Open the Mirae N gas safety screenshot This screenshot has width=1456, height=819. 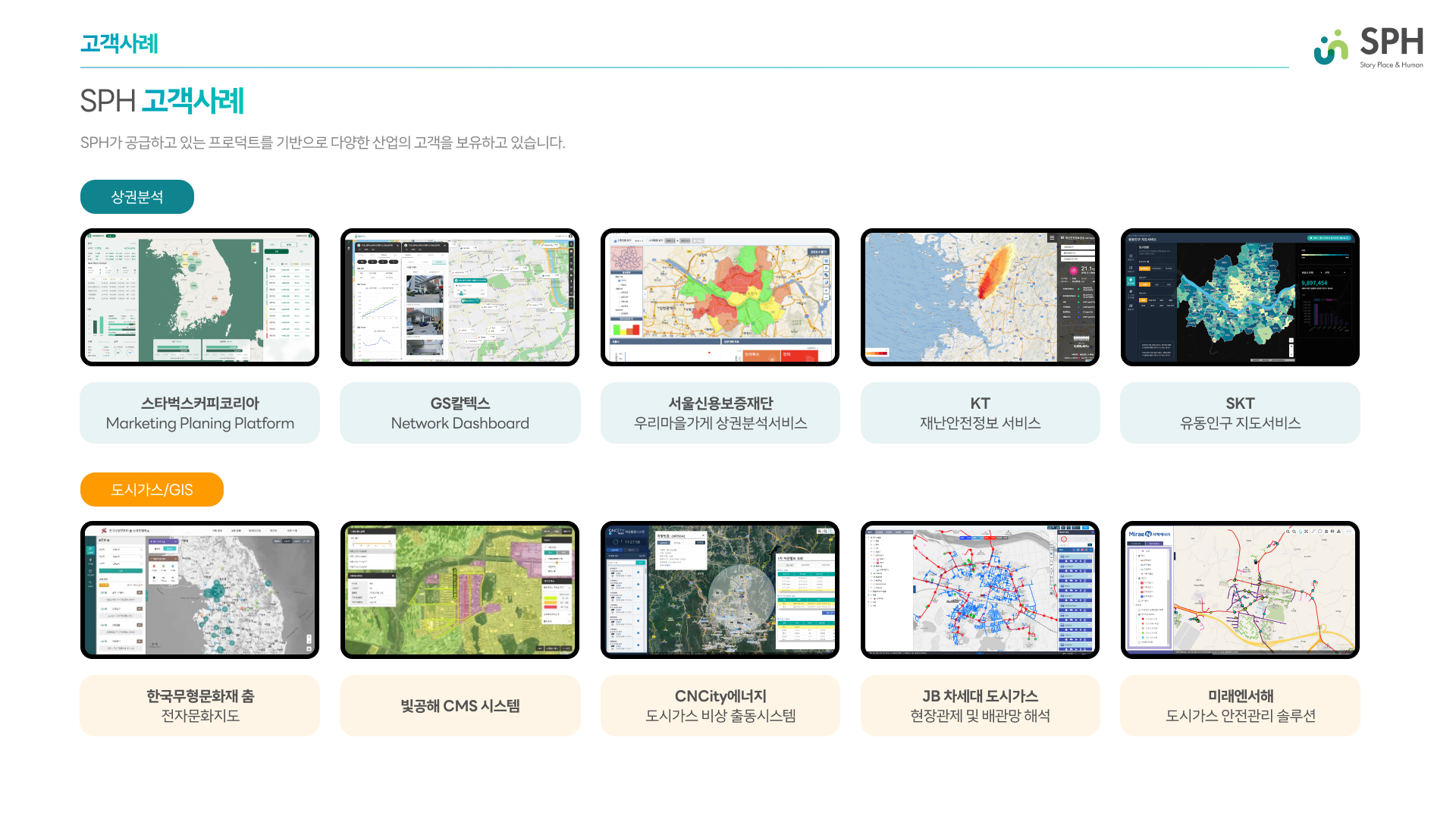click(1240, 590)
